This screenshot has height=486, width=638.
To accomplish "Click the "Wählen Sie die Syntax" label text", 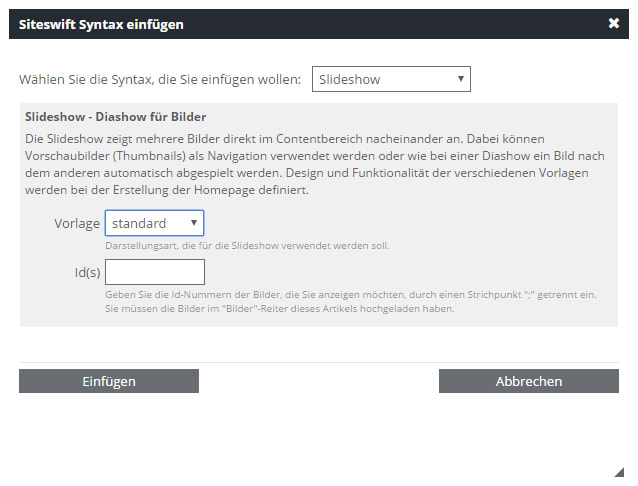I will click(x=160, y=79).
